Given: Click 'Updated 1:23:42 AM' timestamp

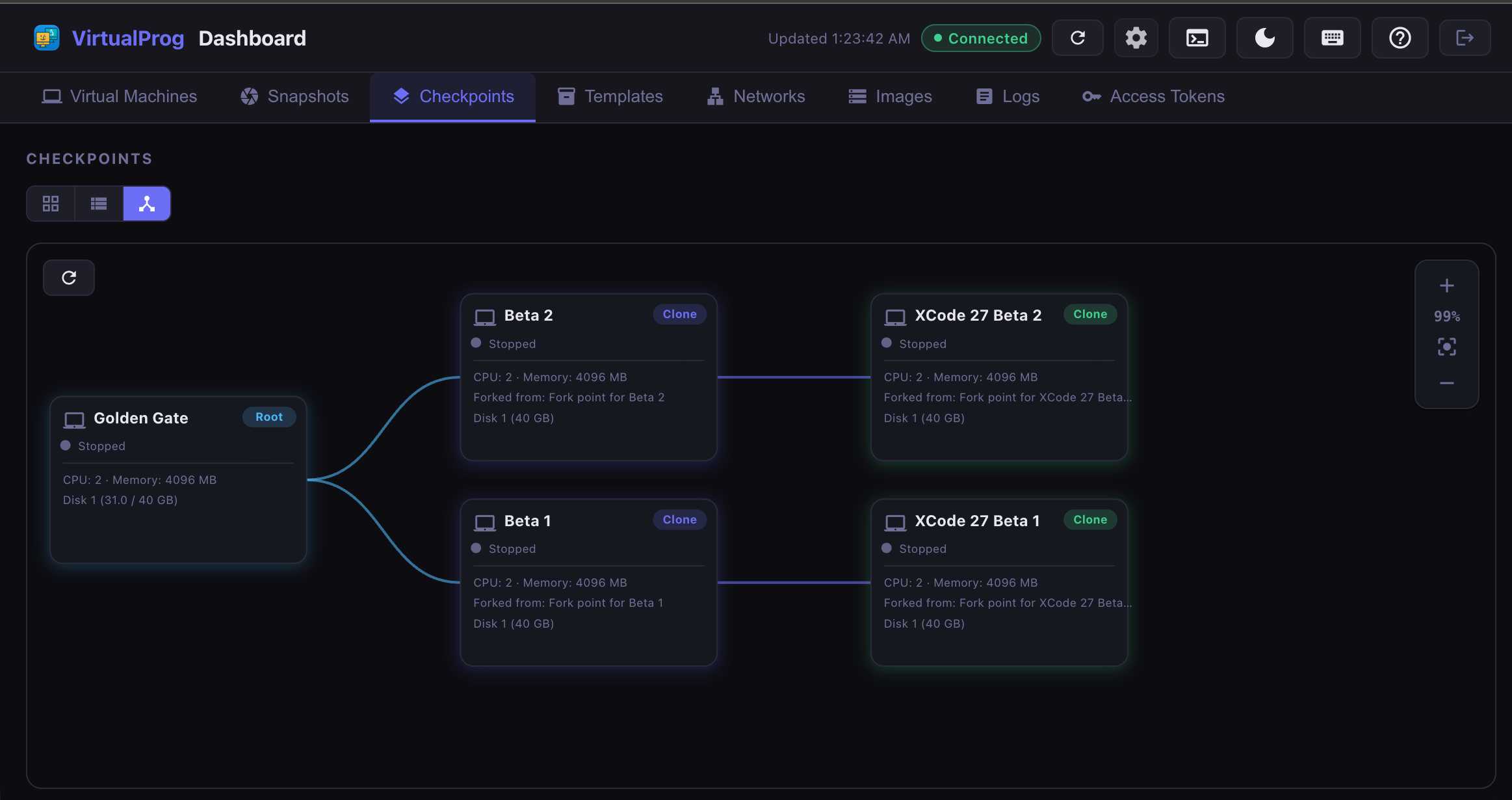Looking at the screenshot, I should tap(839, 38).
